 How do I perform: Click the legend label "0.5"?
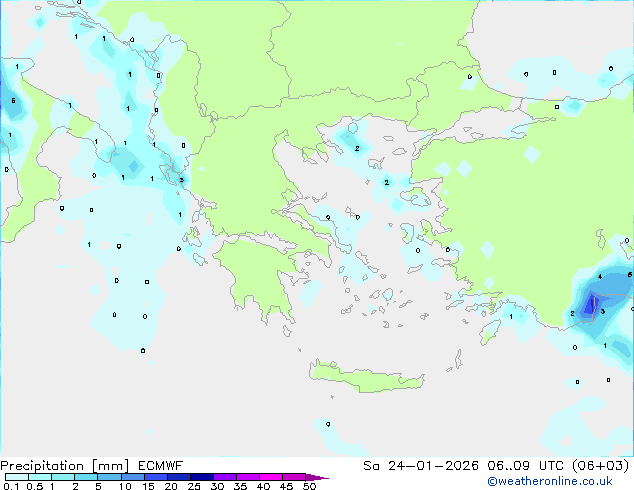[34, 486]
